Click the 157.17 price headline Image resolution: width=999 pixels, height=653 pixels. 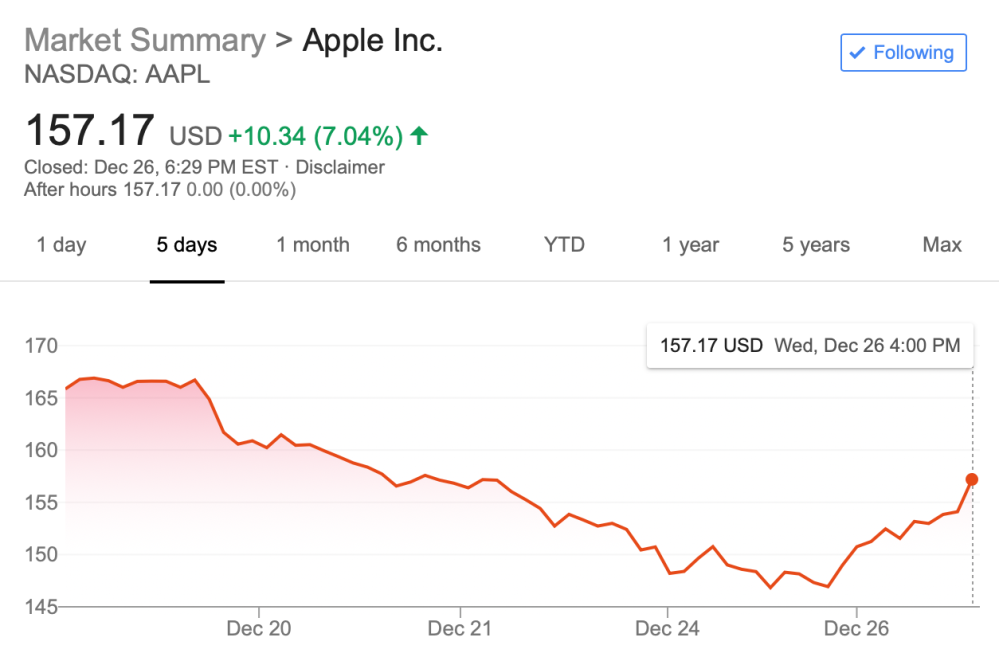pyautogui.click(x=90, y=131)
